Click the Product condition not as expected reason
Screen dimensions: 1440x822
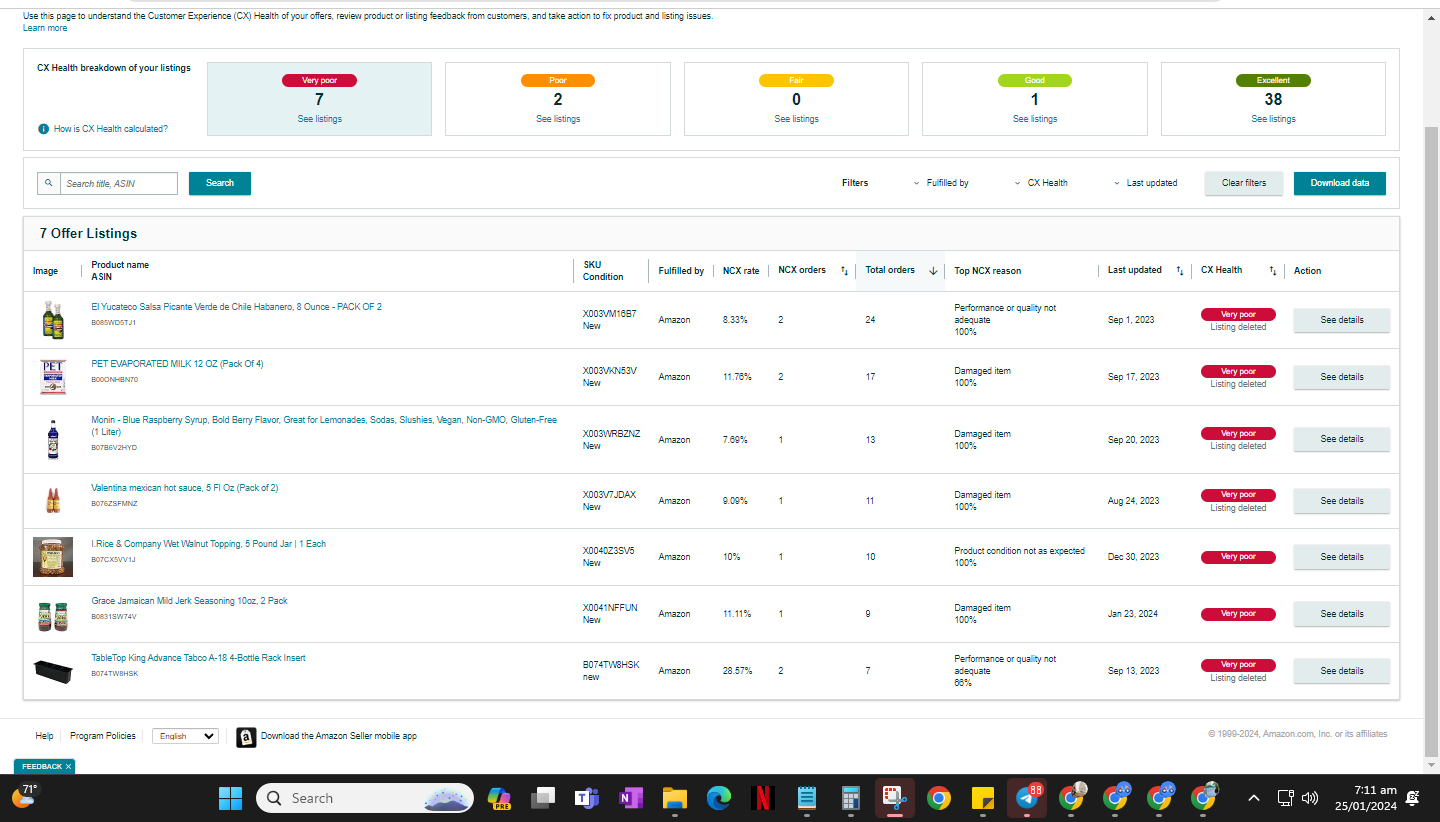(1019, 551)
